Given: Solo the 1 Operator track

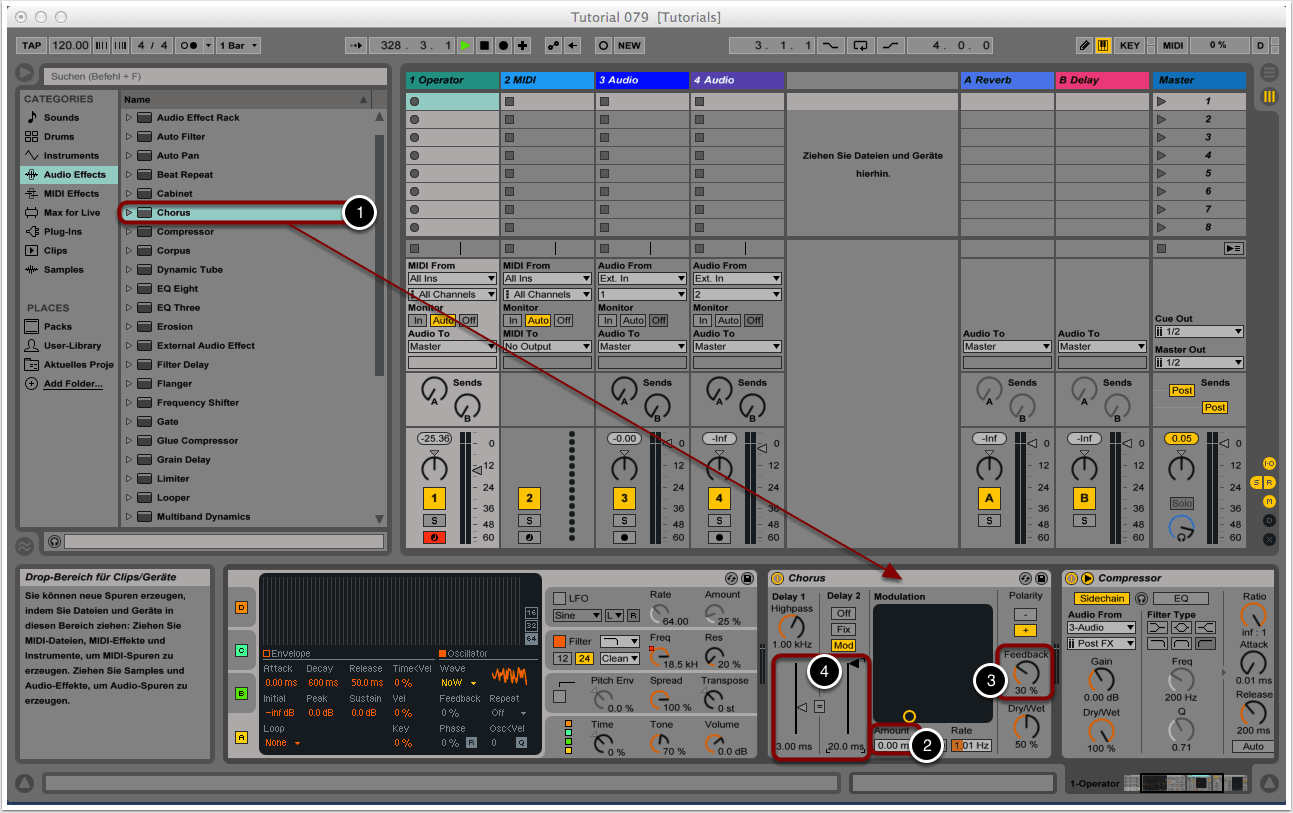Looking at the screenshot, I should click(434, 520).
